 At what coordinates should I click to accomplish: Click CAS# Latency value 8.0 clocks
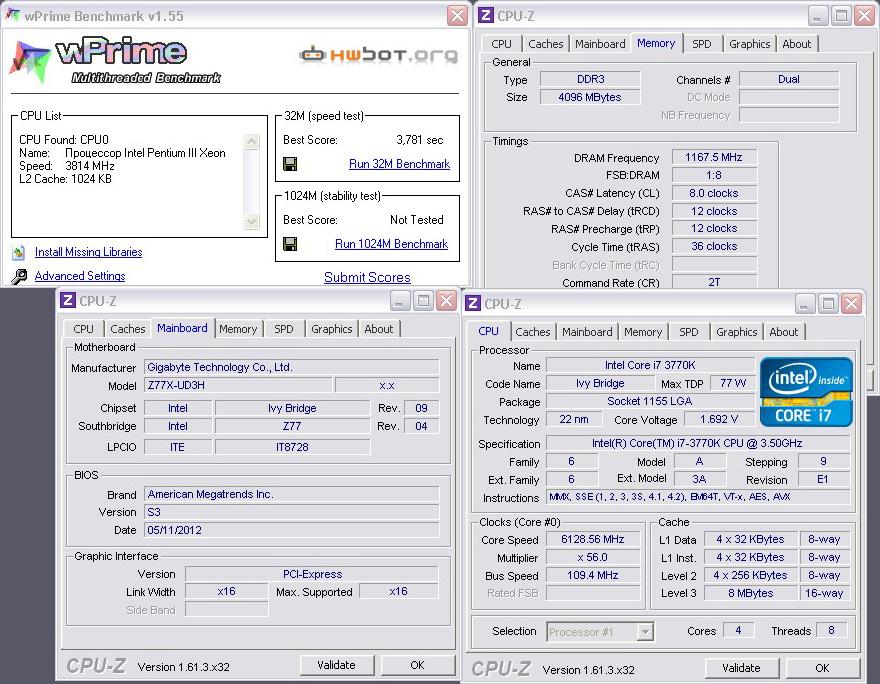click(x=714, y=193)
